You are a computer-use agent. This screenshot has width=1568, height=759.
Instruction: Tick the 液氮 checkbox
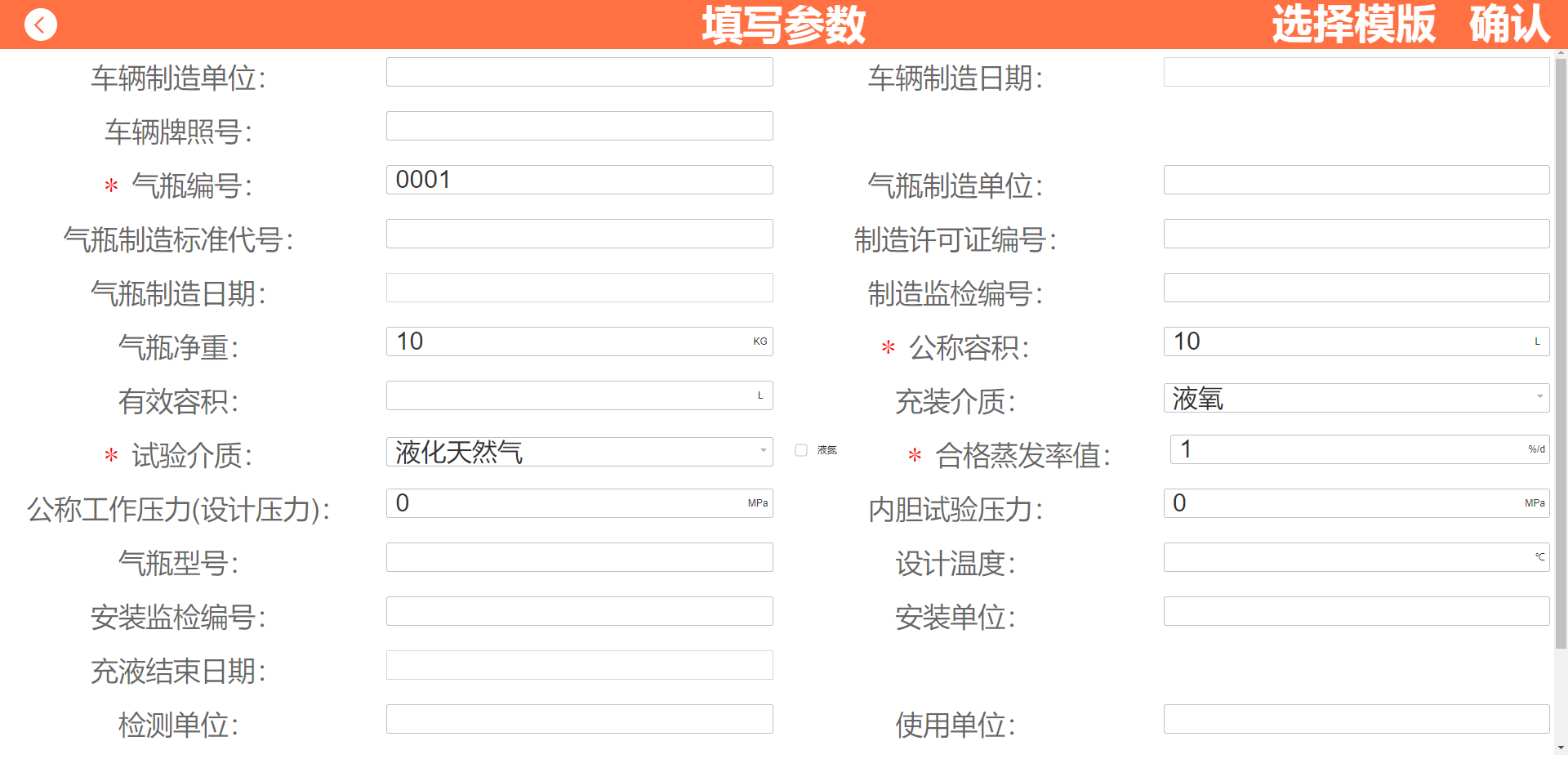(801, 450)
